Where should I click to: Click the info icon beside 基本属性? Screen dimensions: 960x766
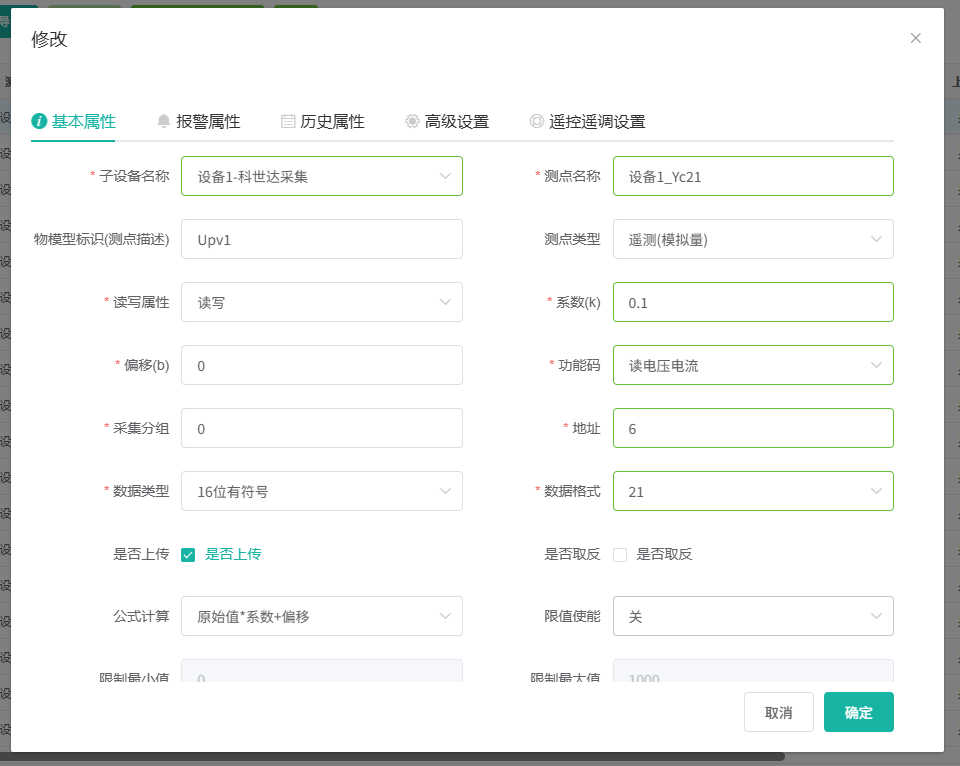39,121
